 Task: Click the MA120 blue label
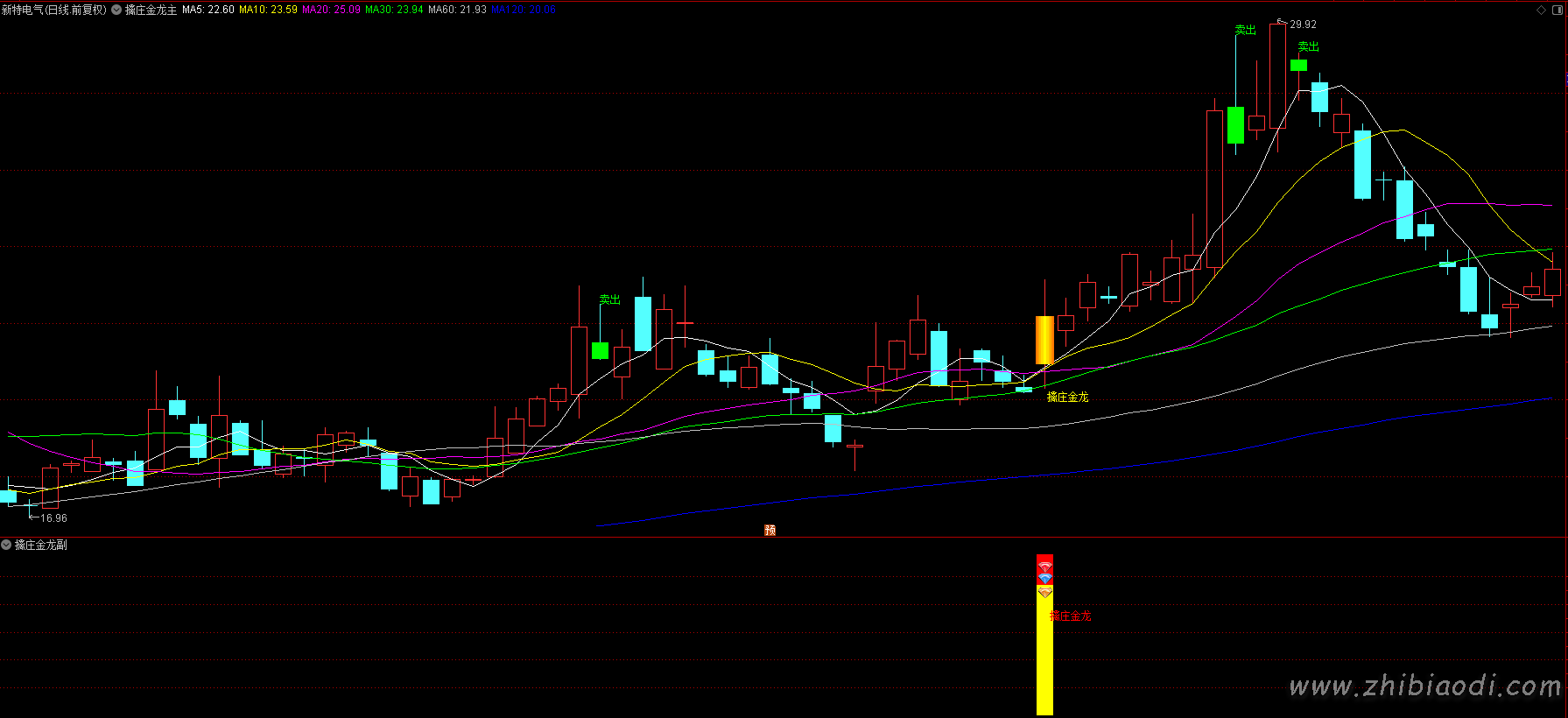[x=523, y=10]
